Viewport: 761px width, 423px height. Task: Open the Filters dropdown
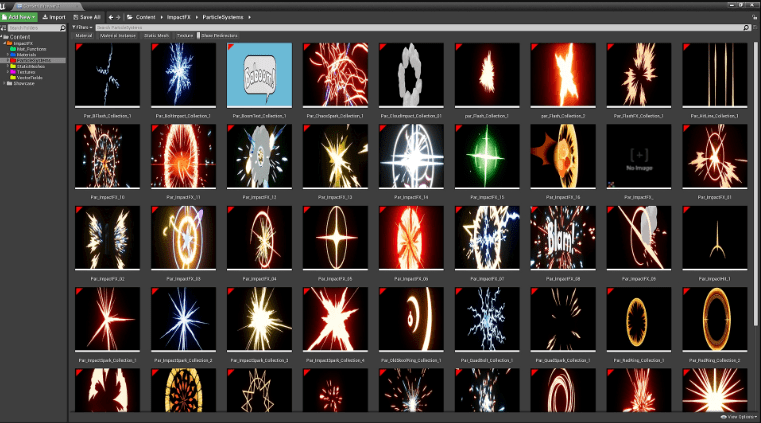point(82,28)
